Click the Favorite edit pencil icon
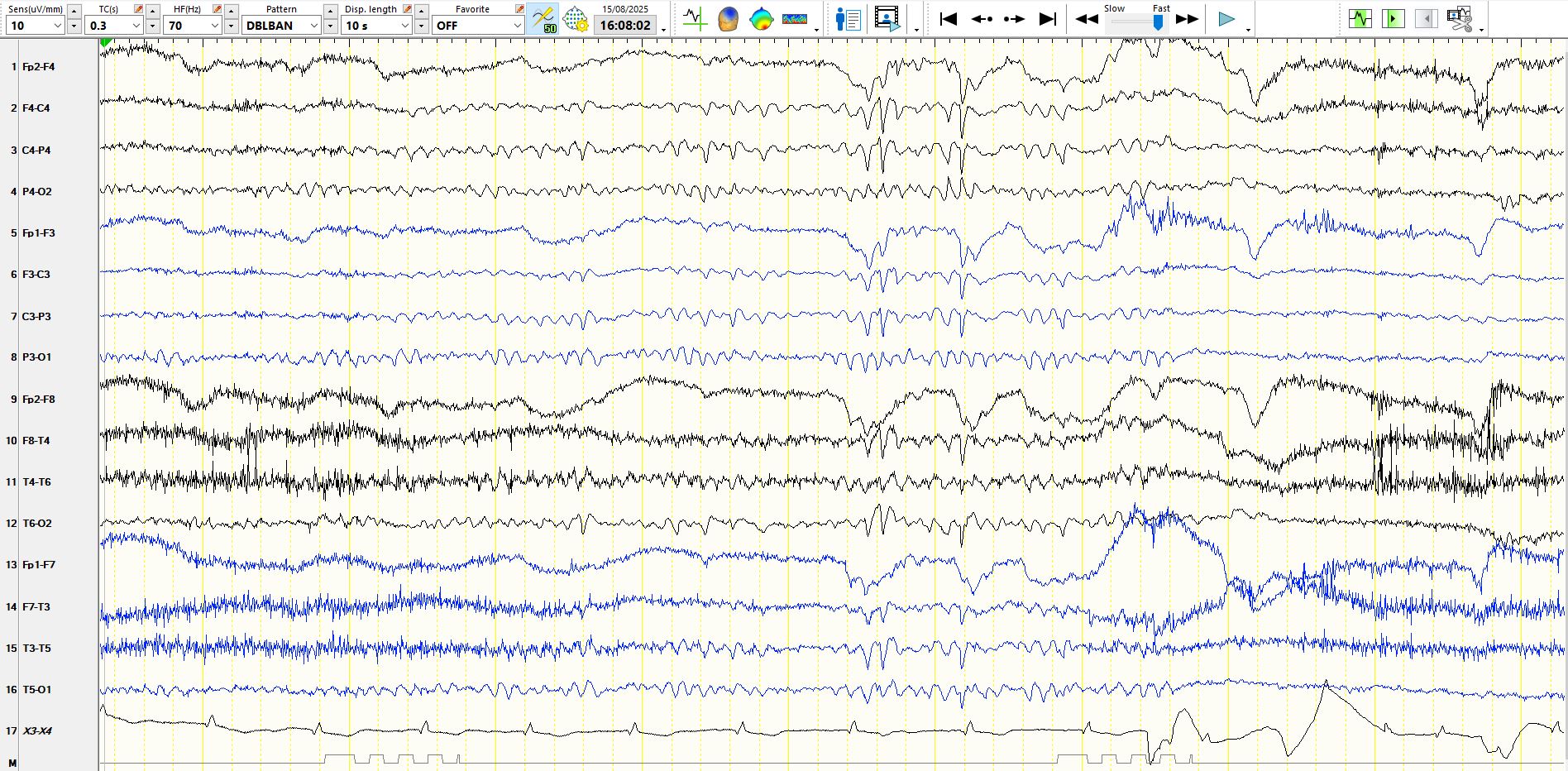 point(519,9)
